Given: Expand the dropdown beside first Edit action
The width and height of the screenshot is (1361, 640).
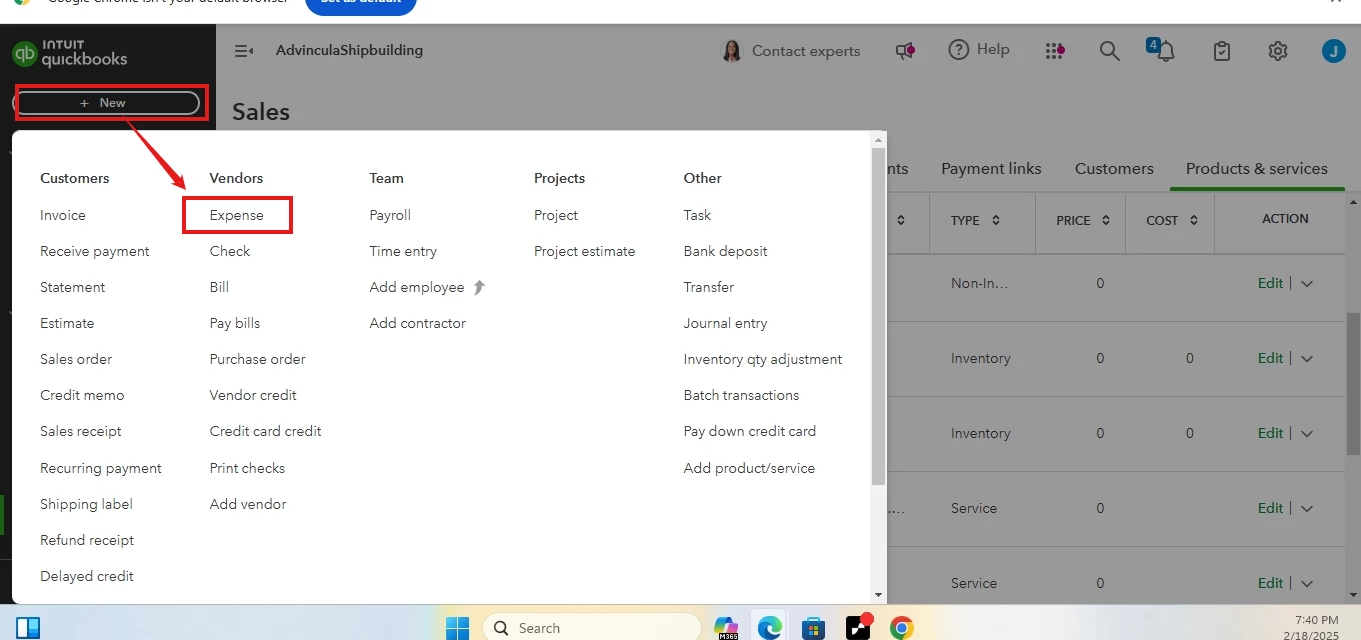Looking at the screenshot, I should pos(1306,283).
